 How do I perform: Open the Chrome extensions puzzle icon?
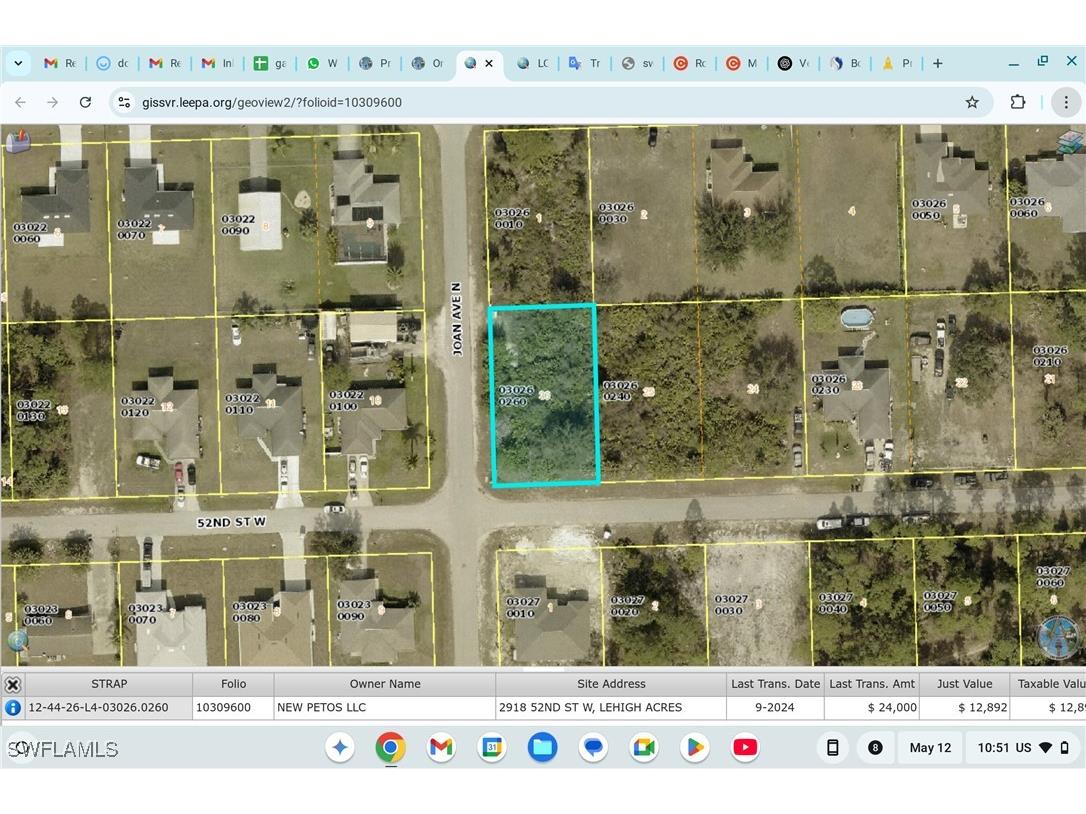pyautogui.click(x=1017, y=102)
